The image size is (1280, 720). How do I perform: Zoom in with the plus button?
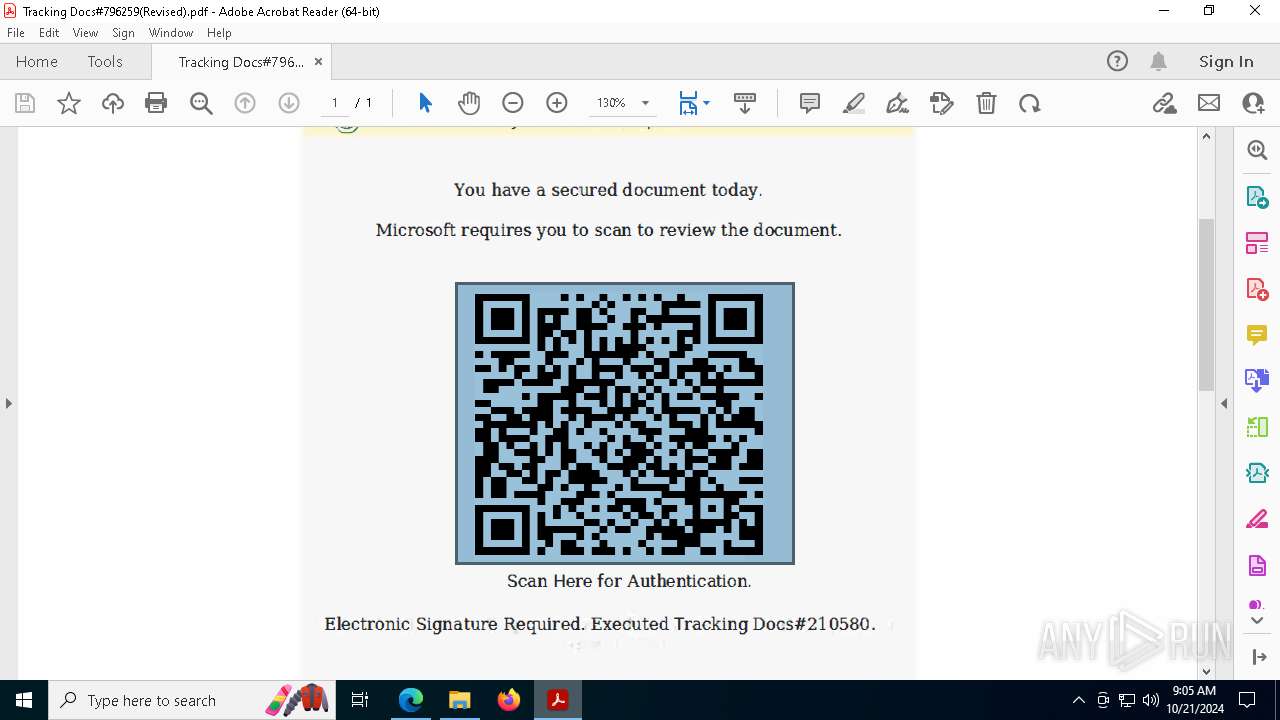pos(557,103)
